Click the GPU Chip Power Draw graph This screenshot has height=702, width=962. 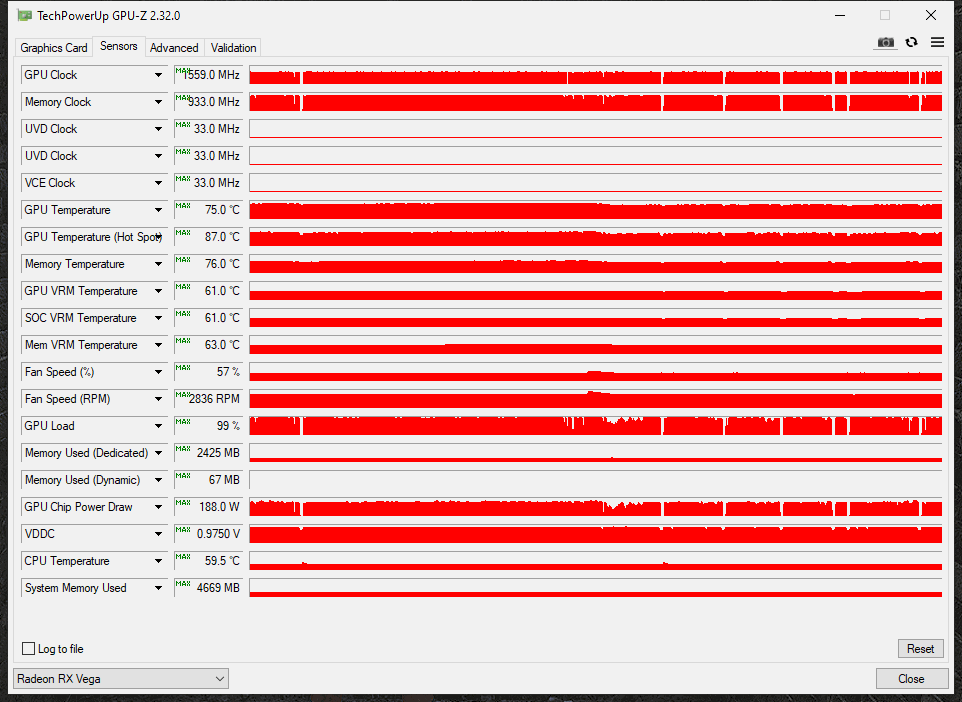click(596, 507)
